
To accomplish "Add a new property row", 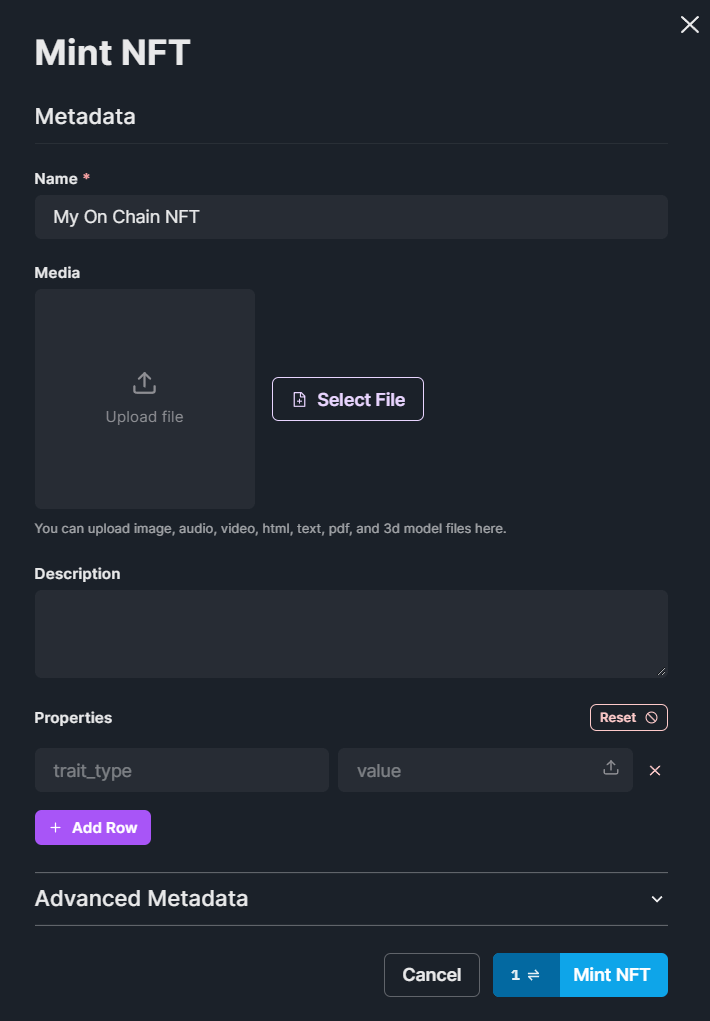I will 92,827.
